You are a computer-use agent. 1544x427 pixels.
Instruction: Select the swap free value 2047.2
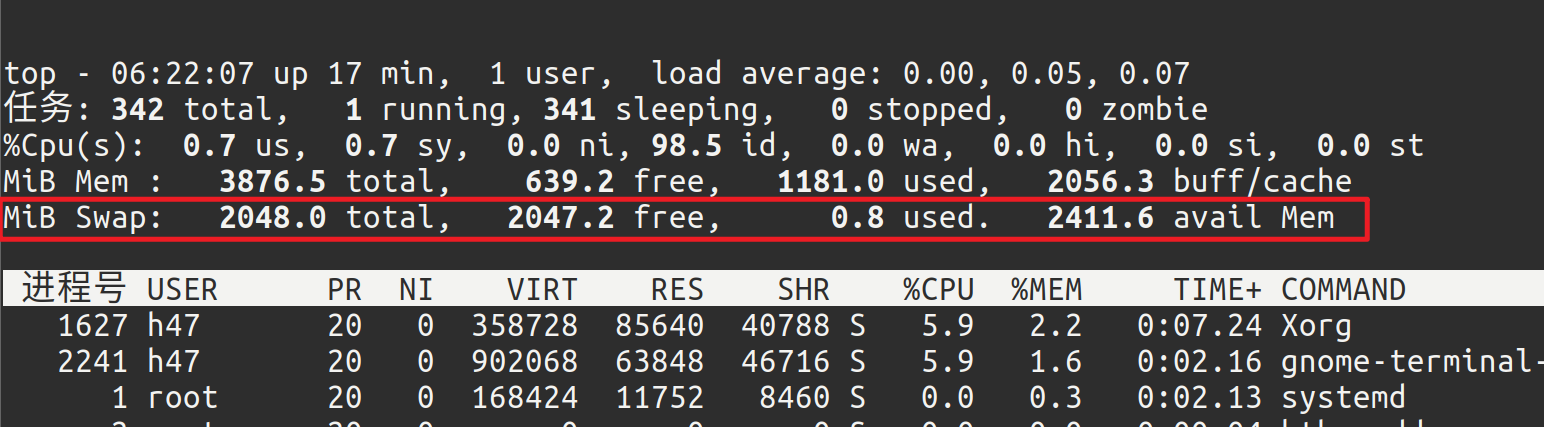pos(561,218)
